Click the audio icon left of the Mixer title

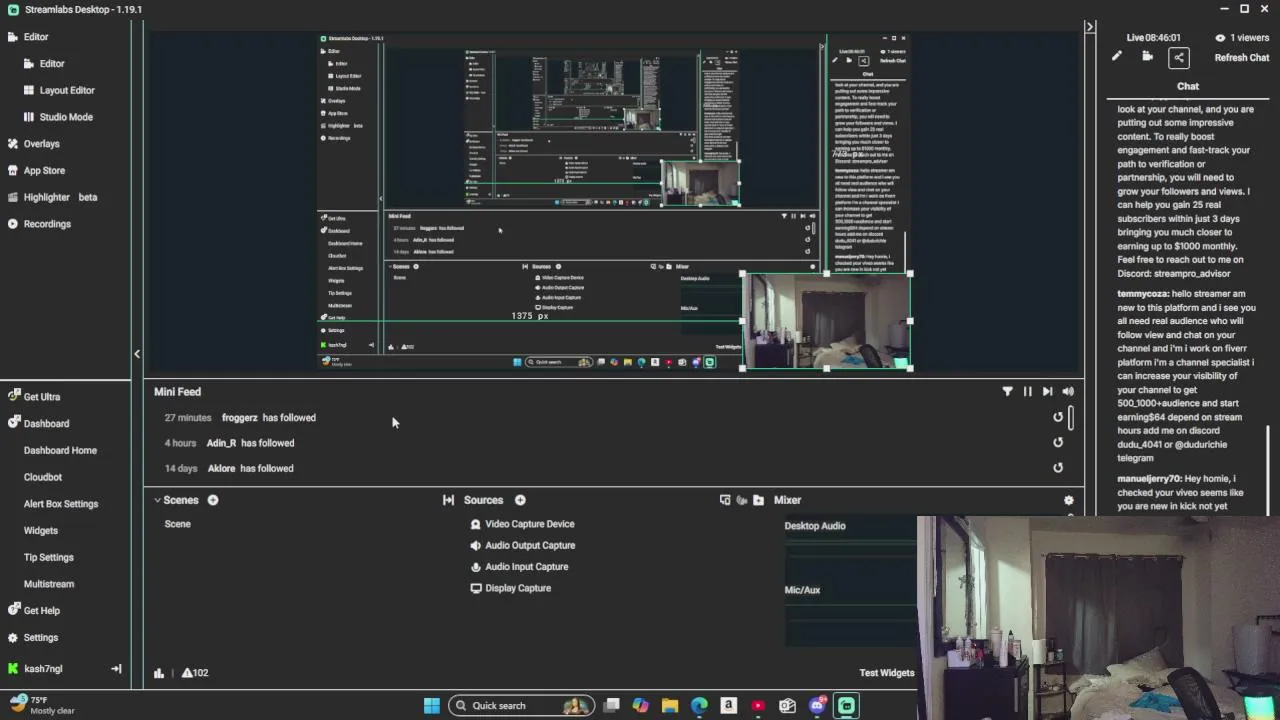(x=742, y=500)
